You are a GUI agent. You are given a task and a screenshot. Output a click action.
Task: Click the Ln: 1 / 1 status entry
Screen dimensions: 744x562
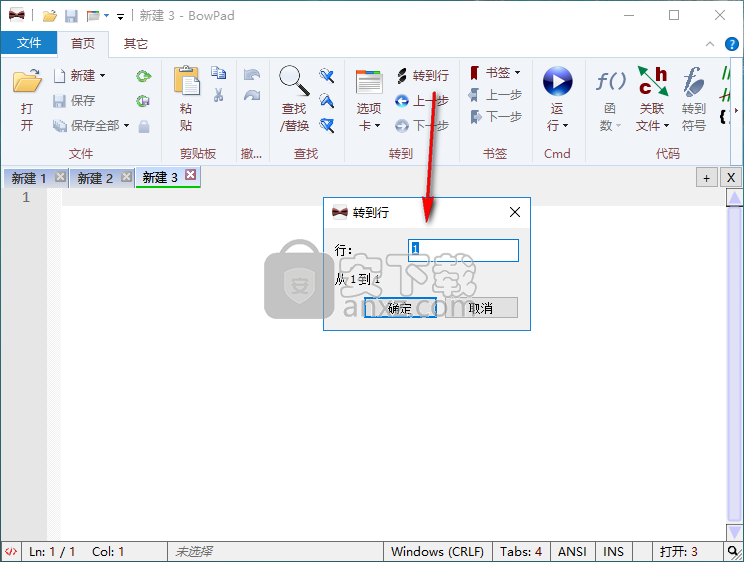click(52, 552)
